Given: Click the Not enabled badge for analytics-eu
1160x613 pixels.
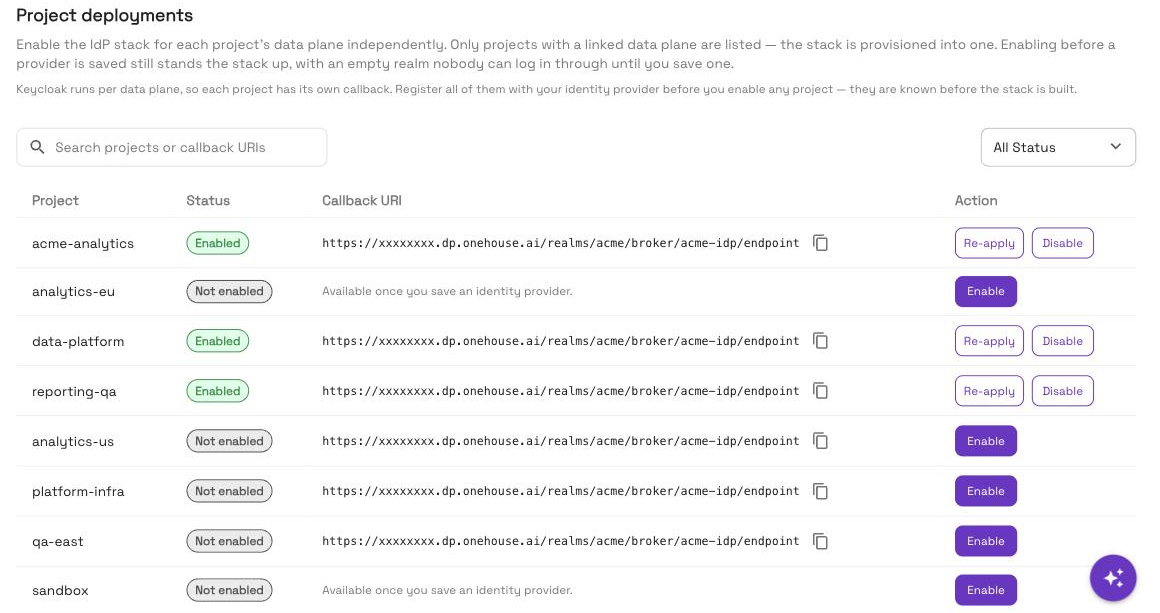Looking at the screenshot, I should tap(229, 291).
